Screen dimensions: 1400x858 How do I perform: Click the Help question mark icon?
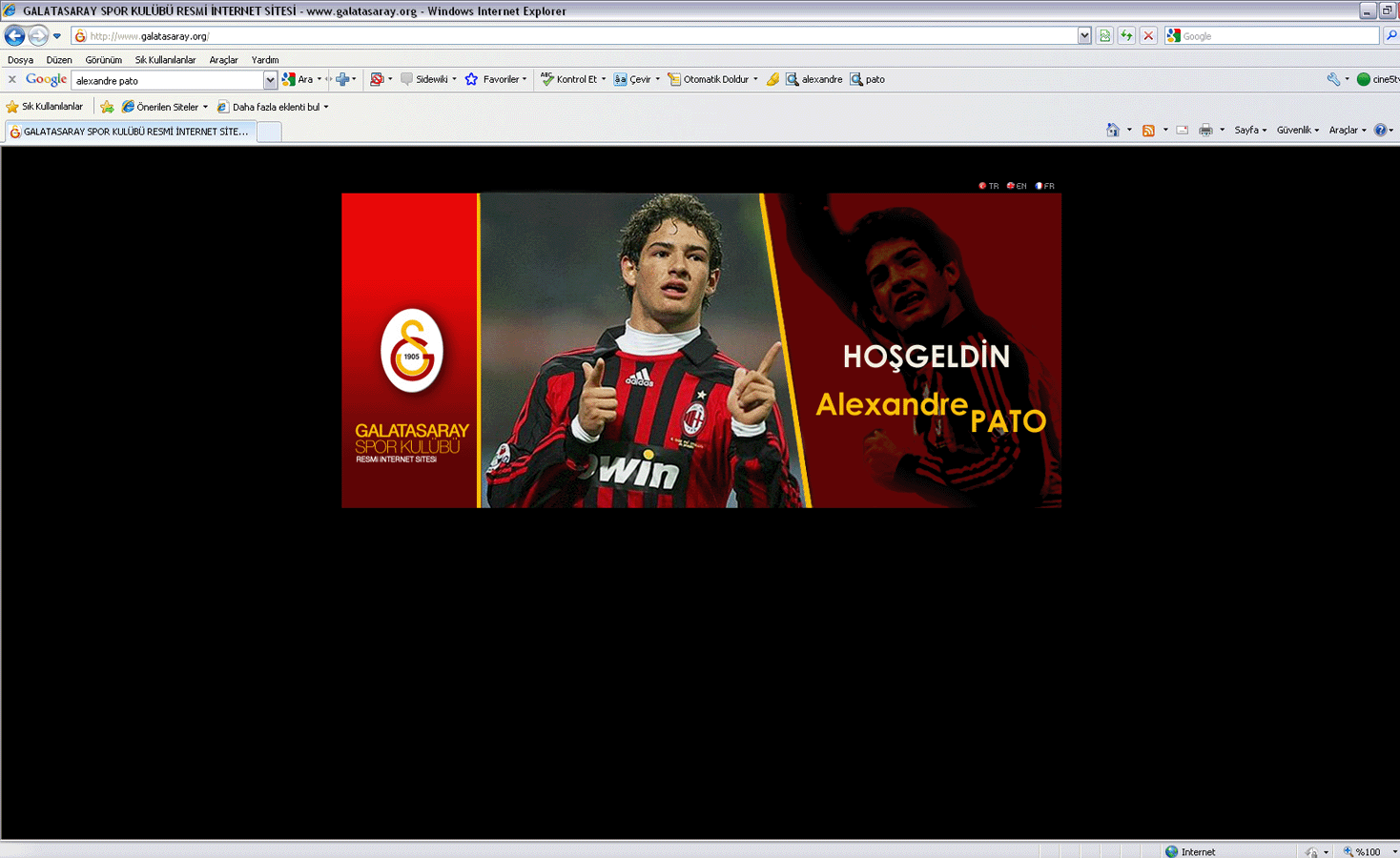(x=1380, y=131)
